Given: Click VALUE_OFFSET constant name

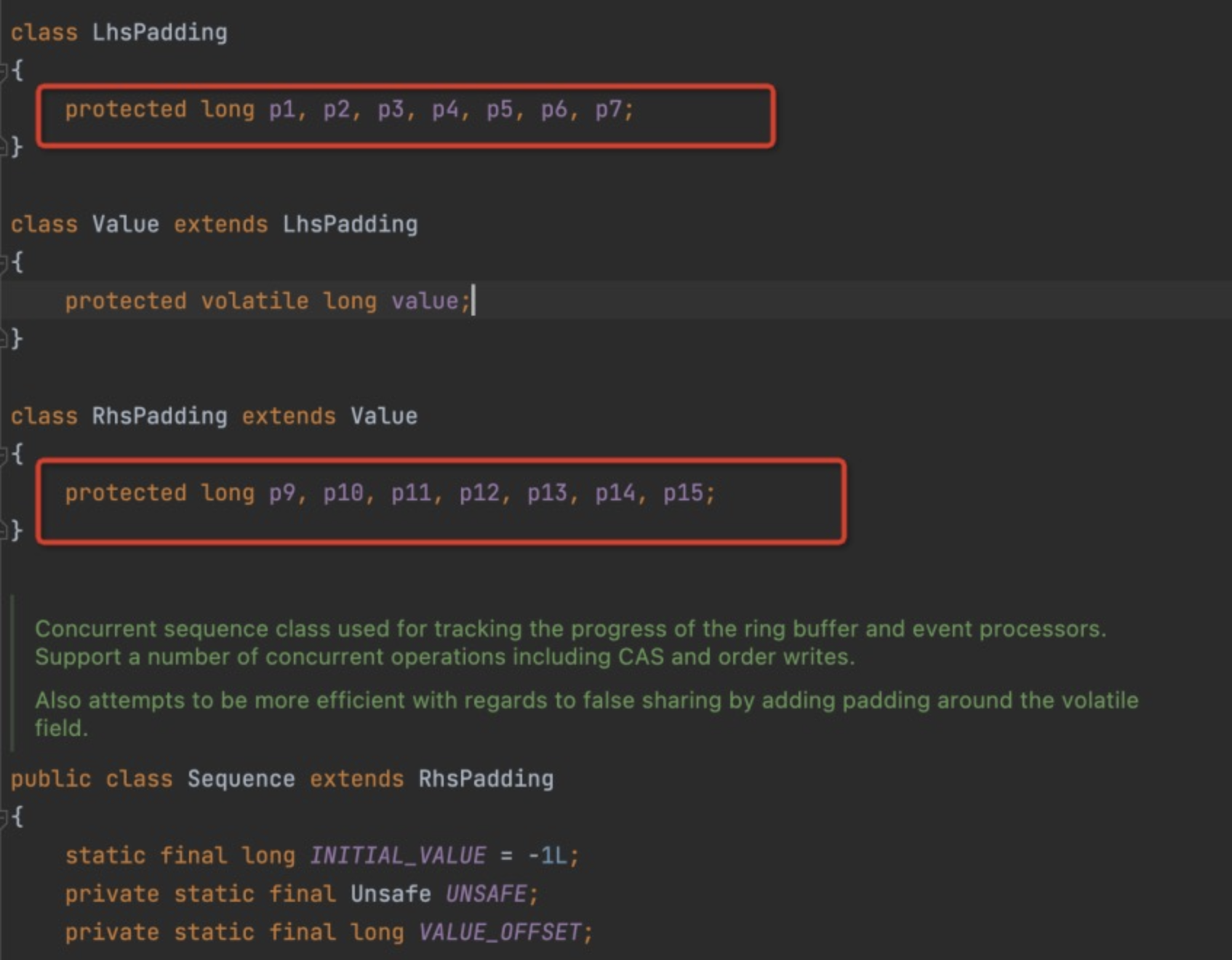Looking at the screenshot, I should tap(500, 932).
